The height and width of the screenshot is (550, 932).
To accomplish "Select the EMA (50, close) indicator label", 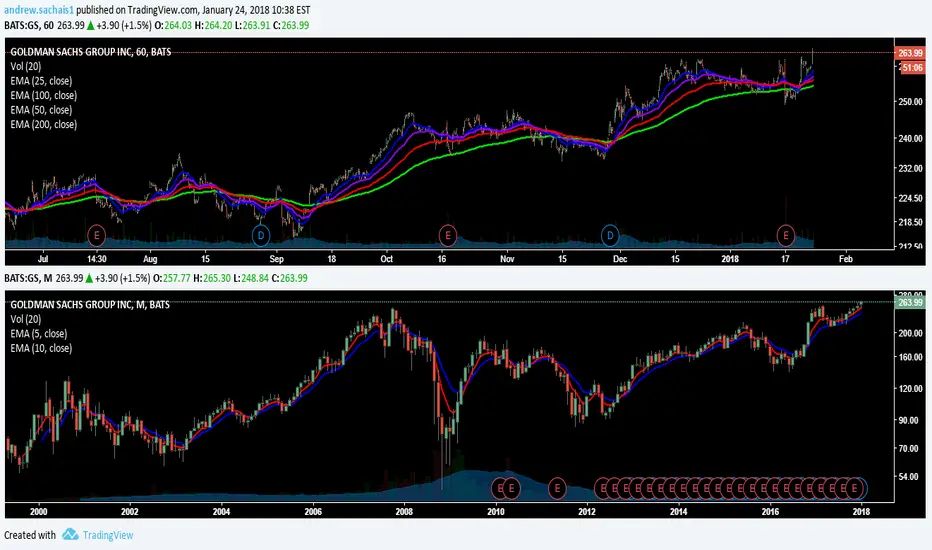I will coord(41,110).
